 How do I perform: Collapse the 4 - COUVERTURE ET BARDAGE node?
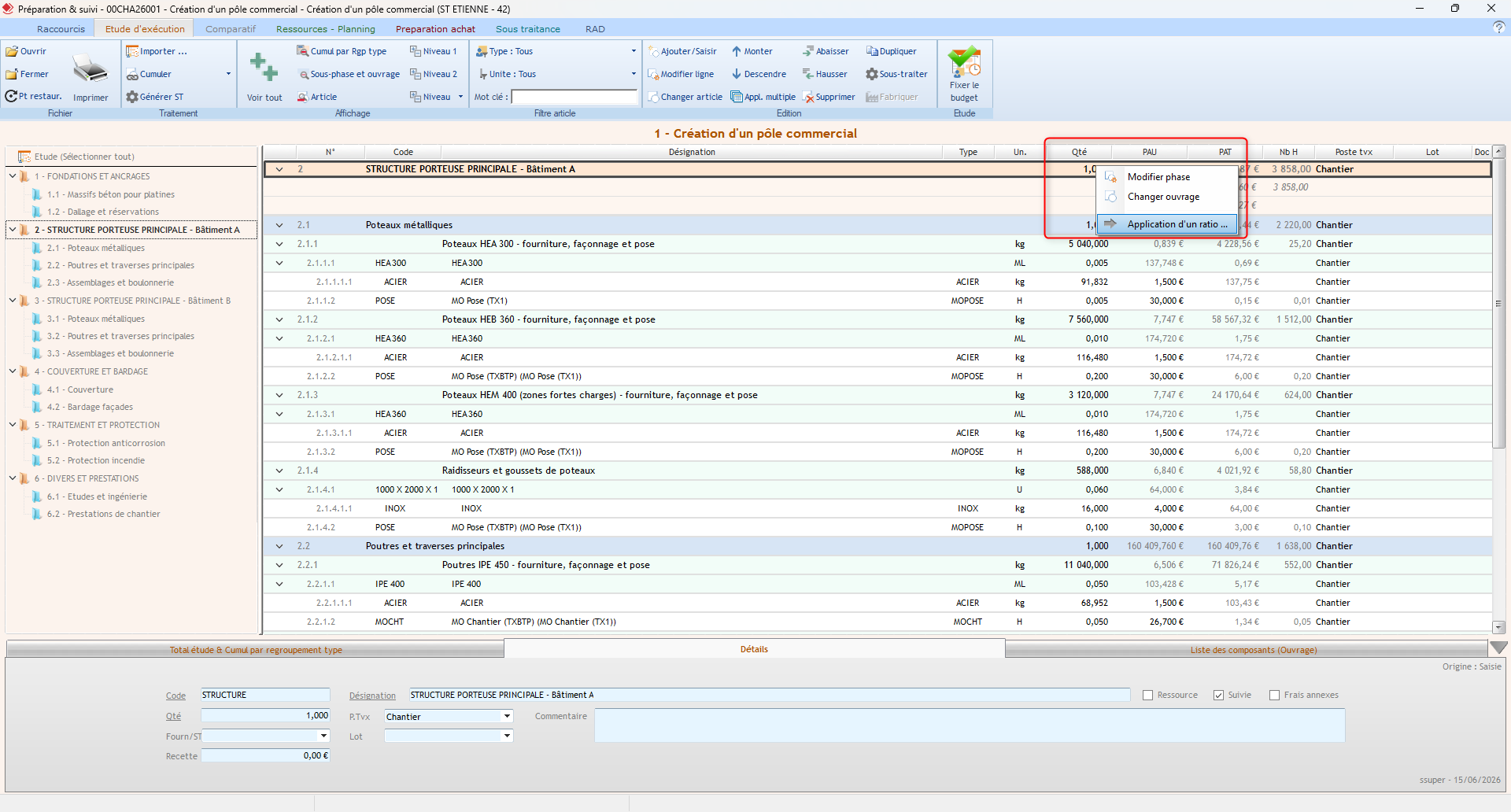[13, 371]
